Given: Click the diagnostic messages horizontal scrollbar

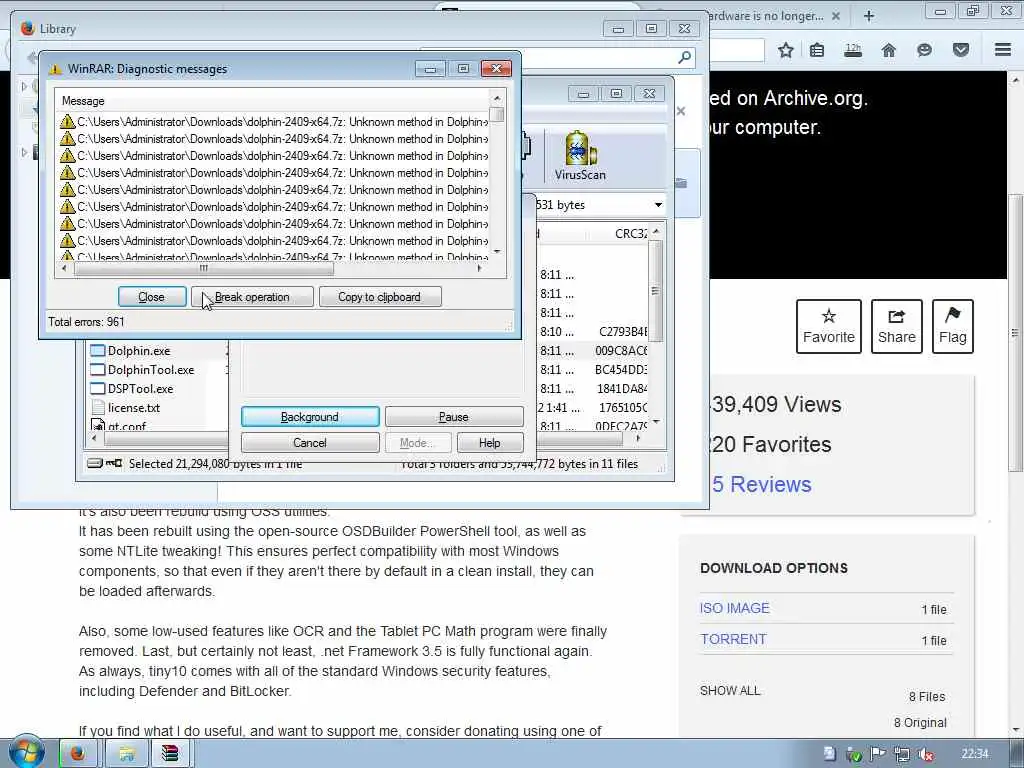Looking at the screenshot, I should click(204, 268).
